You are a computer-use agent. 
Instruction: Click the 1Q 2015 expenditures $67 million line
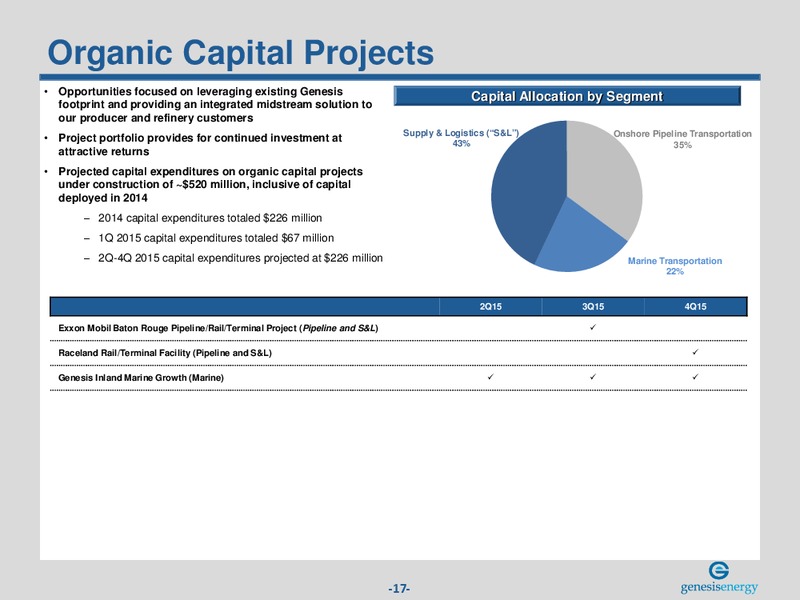[x=216, y=238]
